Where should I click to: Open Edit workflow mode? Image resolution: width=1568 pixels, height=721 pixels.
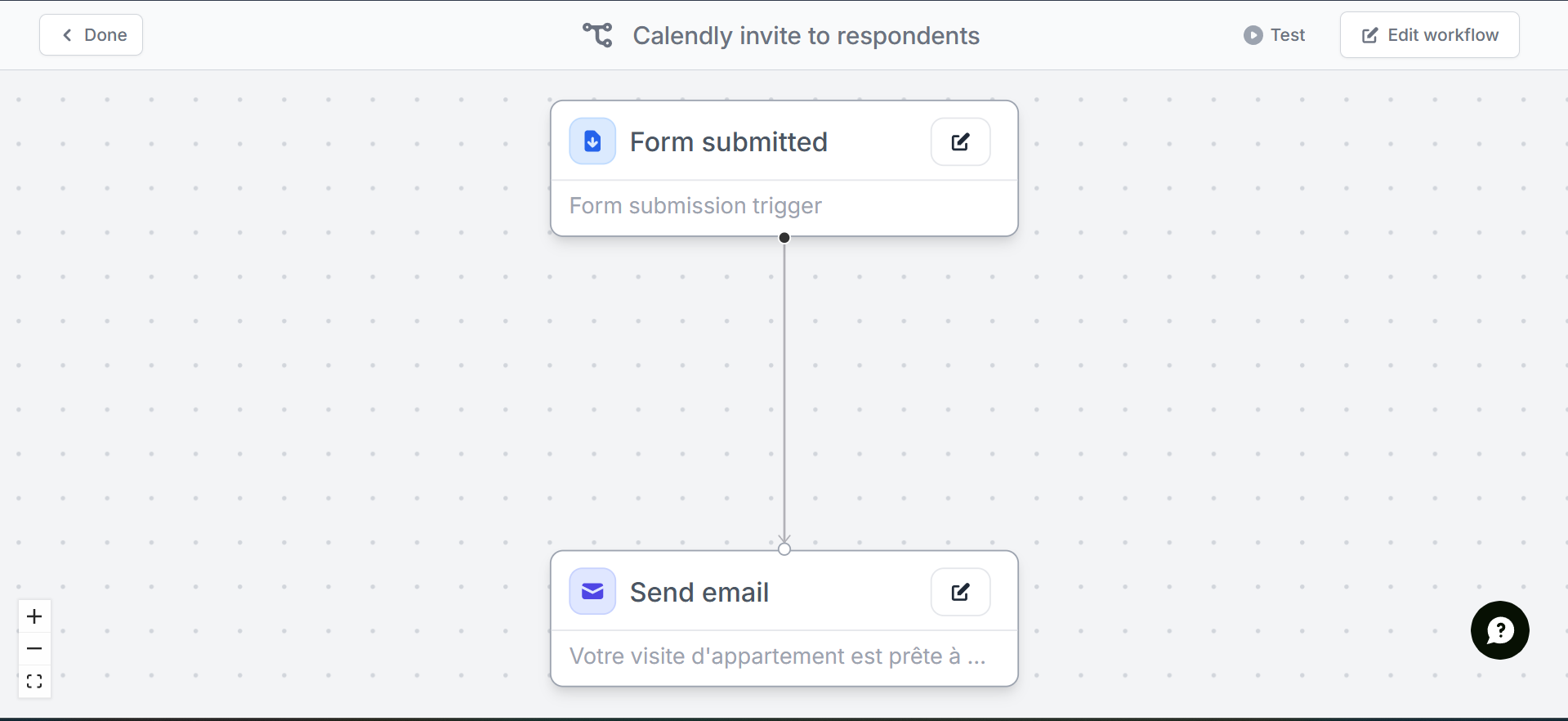point(1429,35)
